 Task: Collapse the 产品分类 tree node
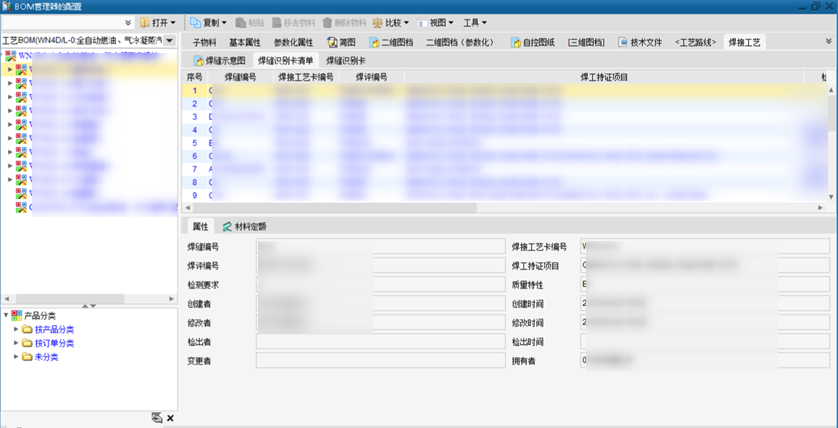pos(6,315)
